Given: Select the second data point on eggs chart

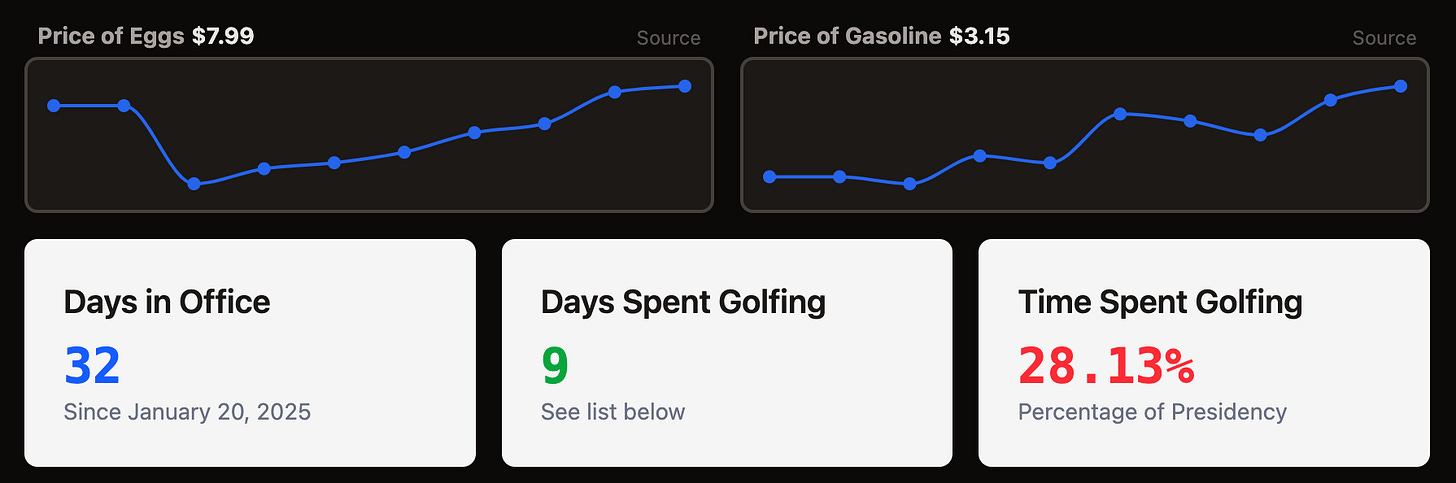Looking at the screenshot, I should pyautogui.click(x=124, y=105).
